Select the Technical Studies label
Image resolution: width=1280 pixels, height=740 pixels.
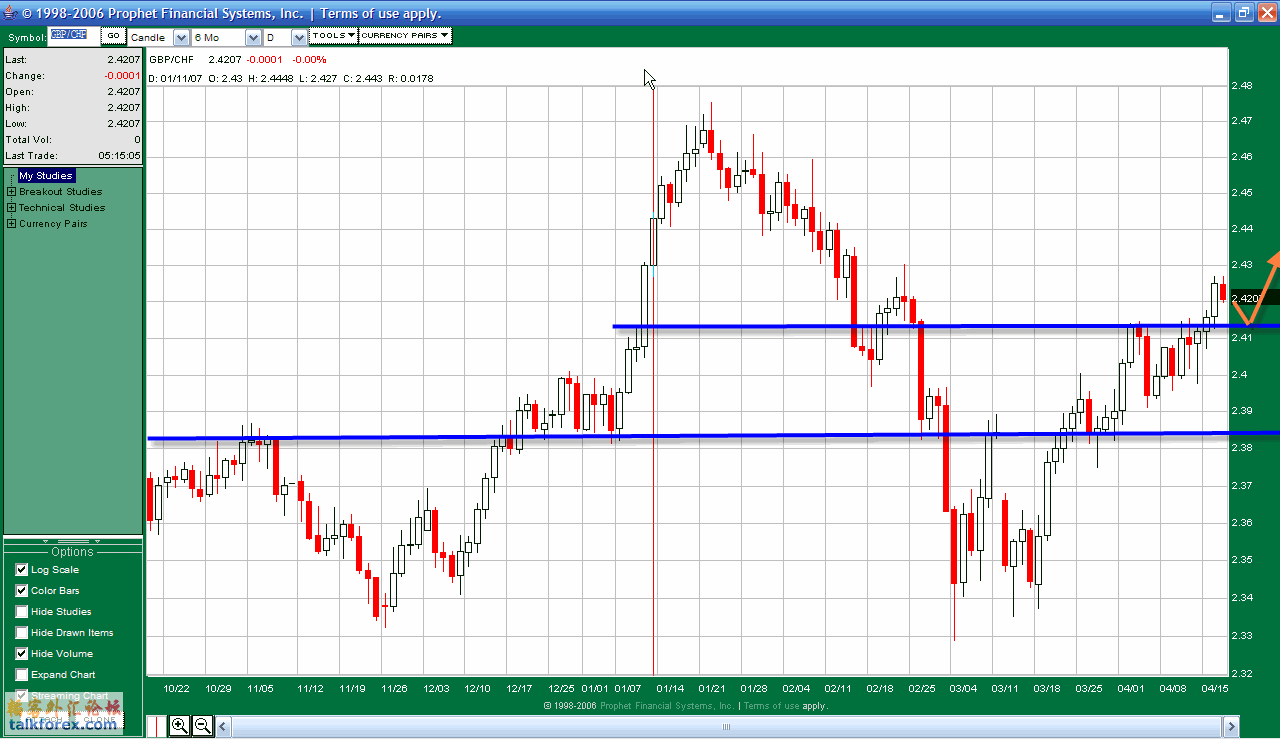pos(62,208)
